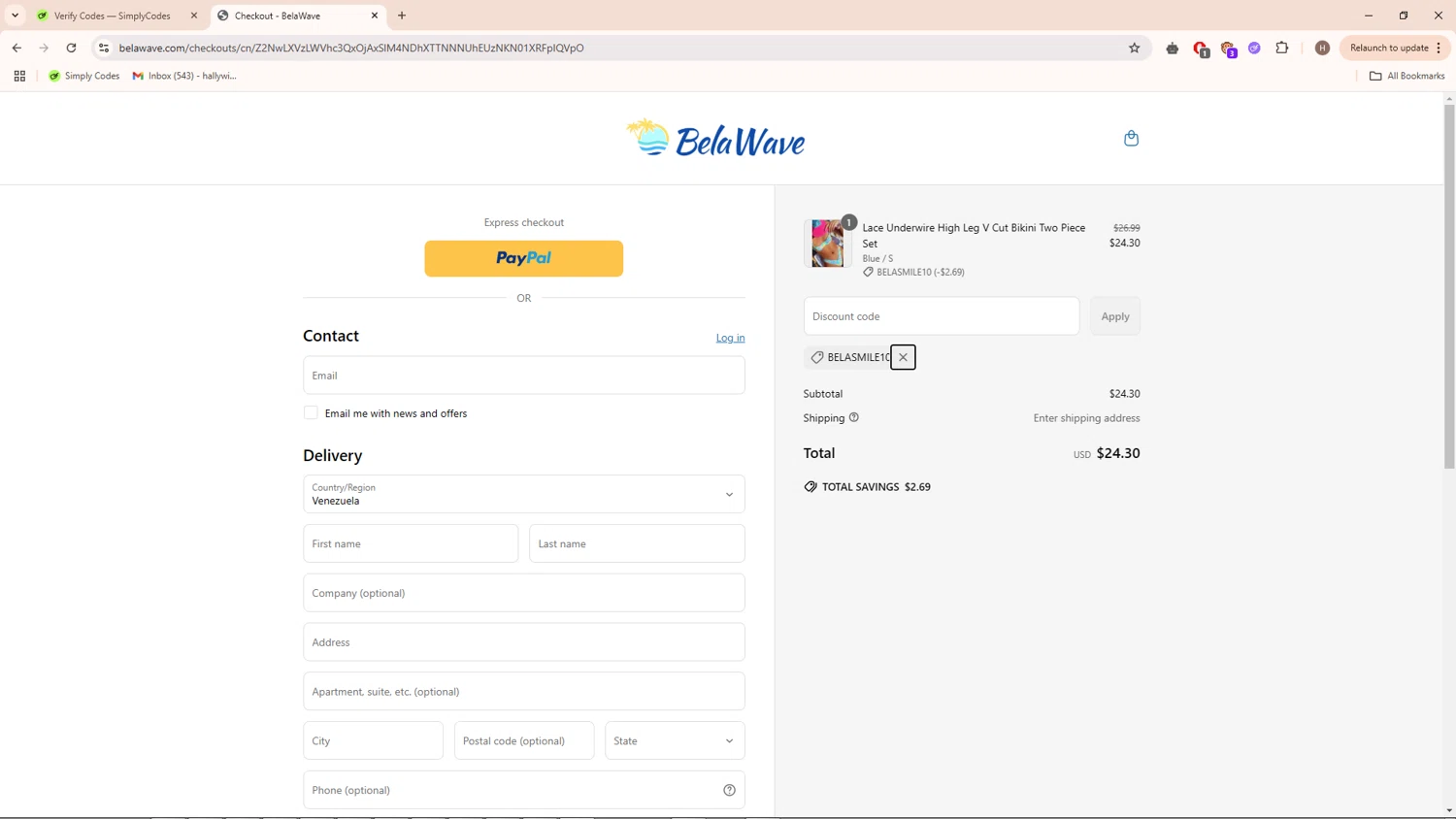Screen dimensions: 1456x819
Task: Click the browser address bar URL
Action: coord(351,48)
